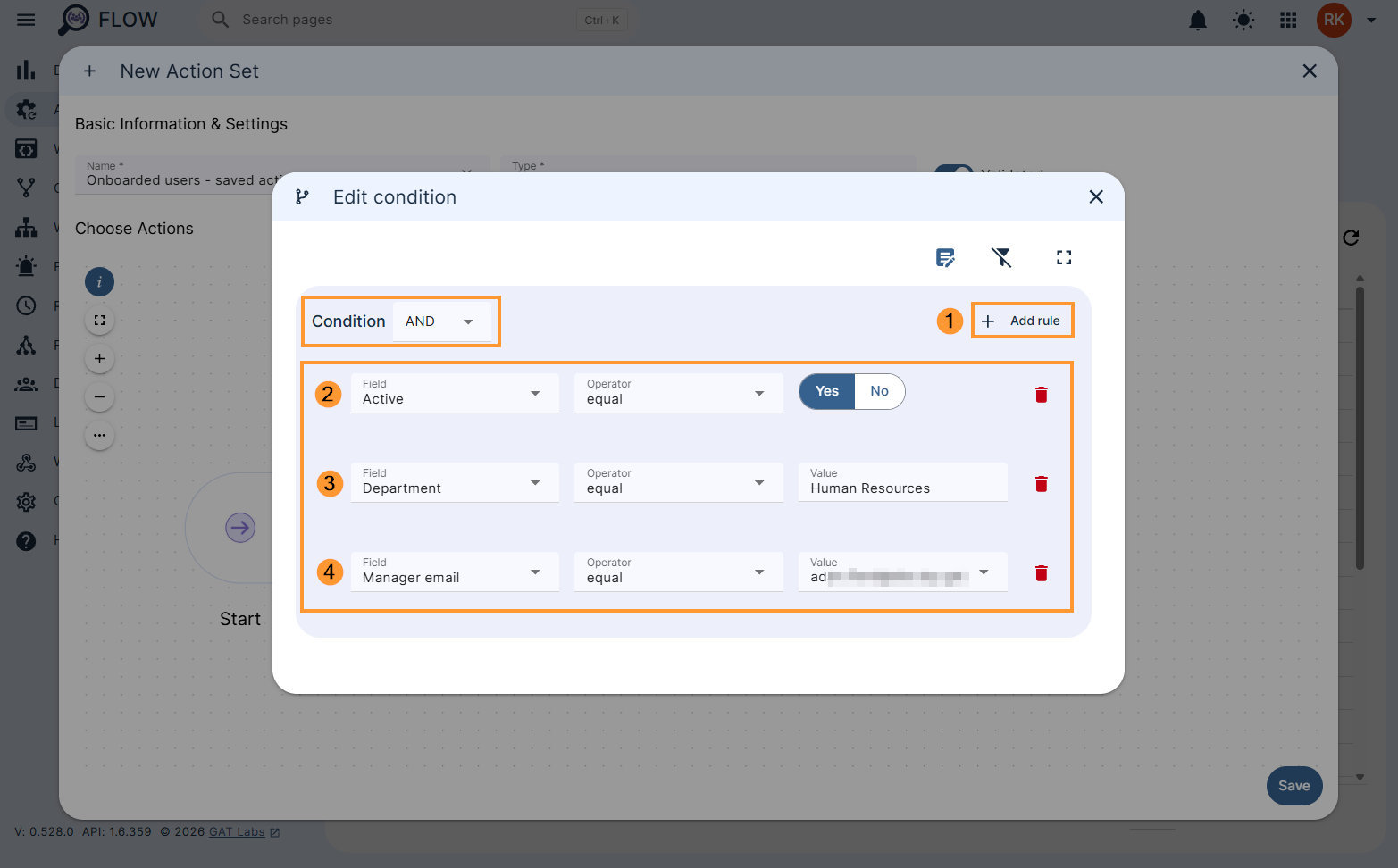Screen dimensions: 1398x868
Task: Click the alarm siren icon in sidebar
Action: [x=26, y=266]
